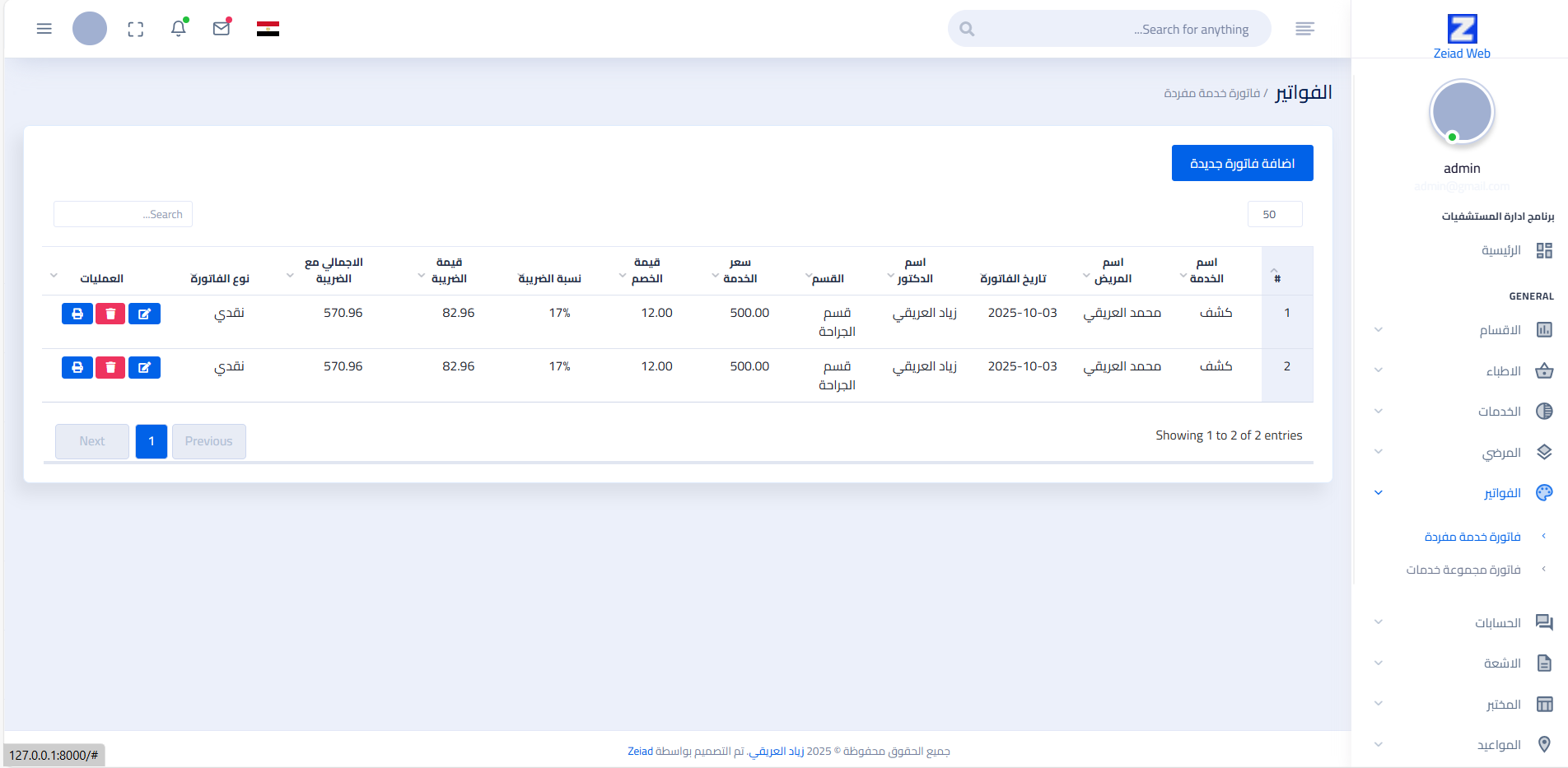Print invoice number 1

77,314
